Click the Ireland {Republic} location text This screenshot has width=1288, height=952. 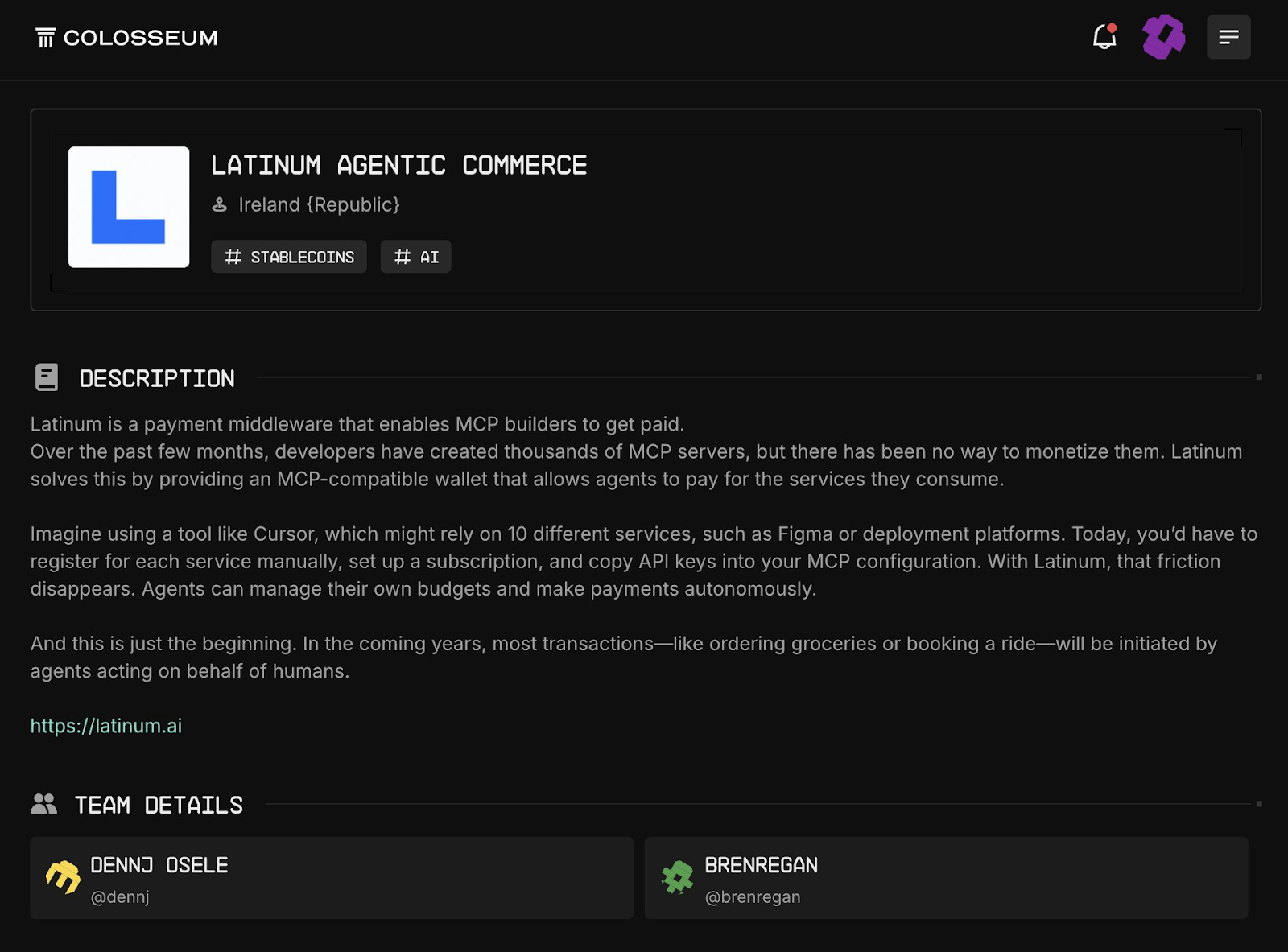tap(320, 204)
